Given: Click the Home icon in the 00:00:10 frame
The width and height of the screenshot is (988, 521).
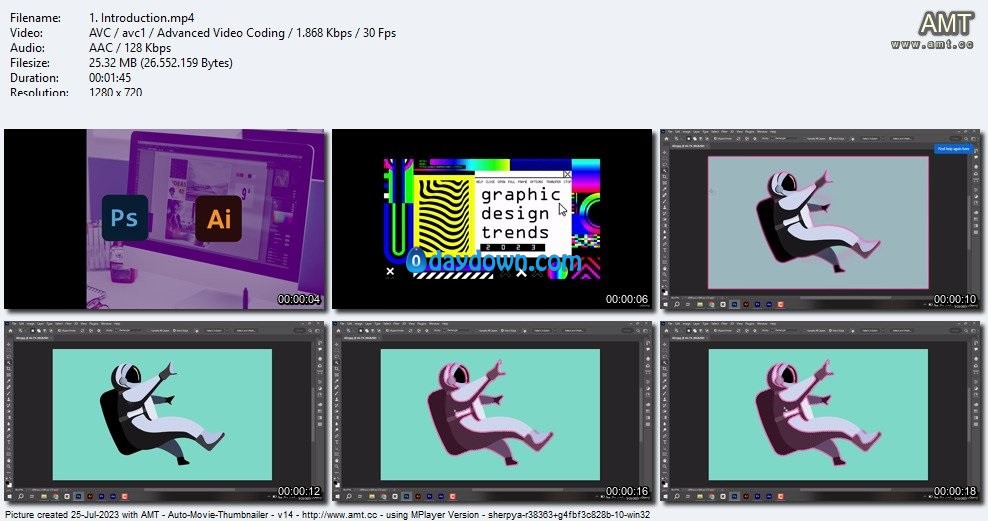Looking at the screenshot, I should (667, 139).
